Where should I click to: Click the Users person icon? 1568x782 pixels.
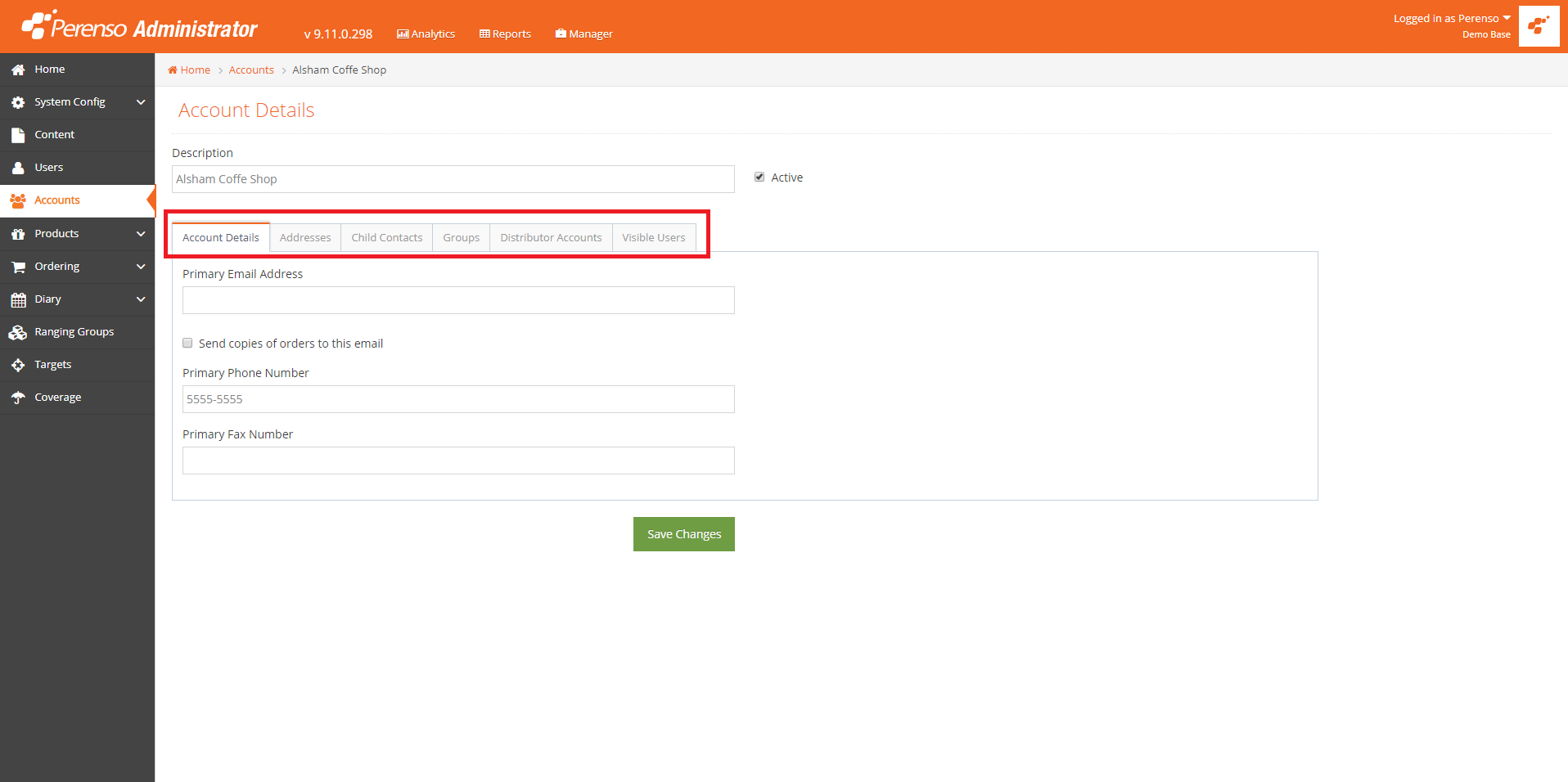(18, 168)
